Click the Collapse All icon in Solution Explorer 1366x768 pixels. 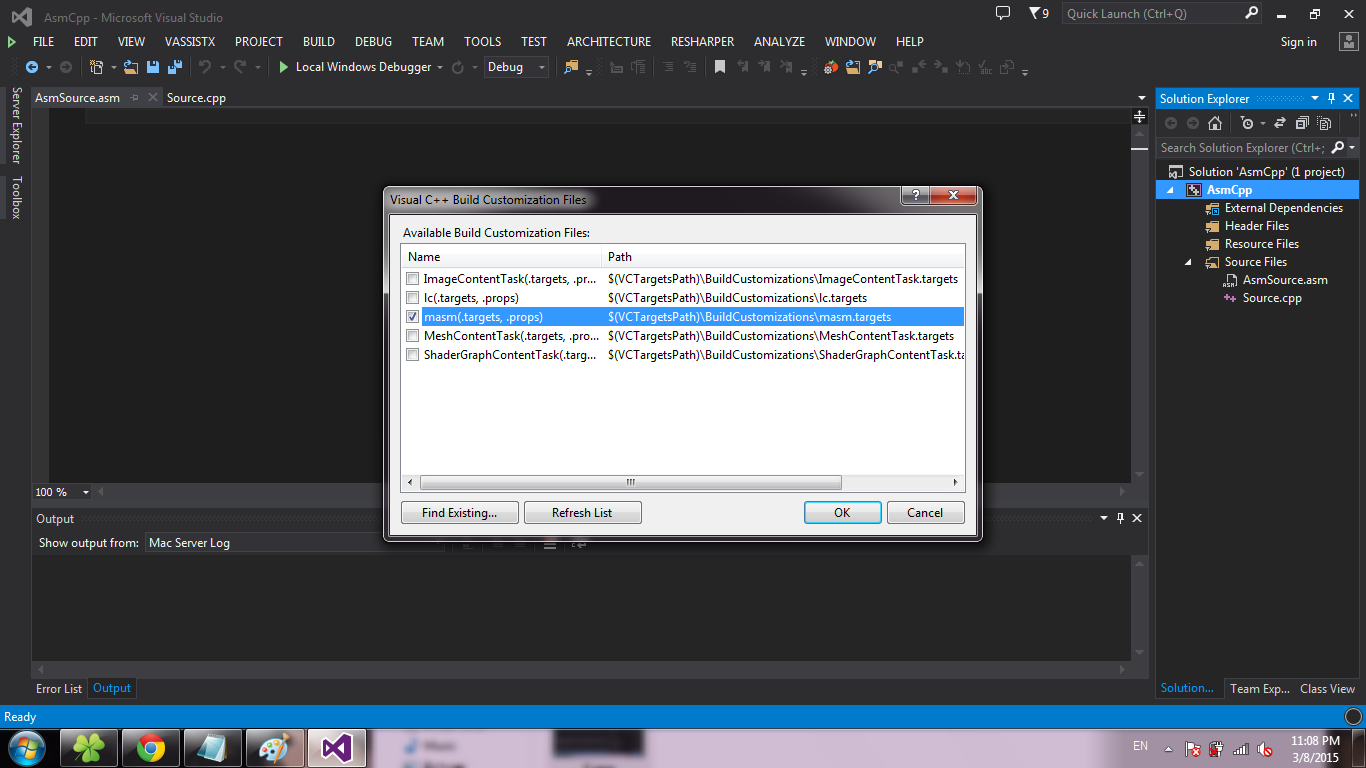(x=1302, y=123)
